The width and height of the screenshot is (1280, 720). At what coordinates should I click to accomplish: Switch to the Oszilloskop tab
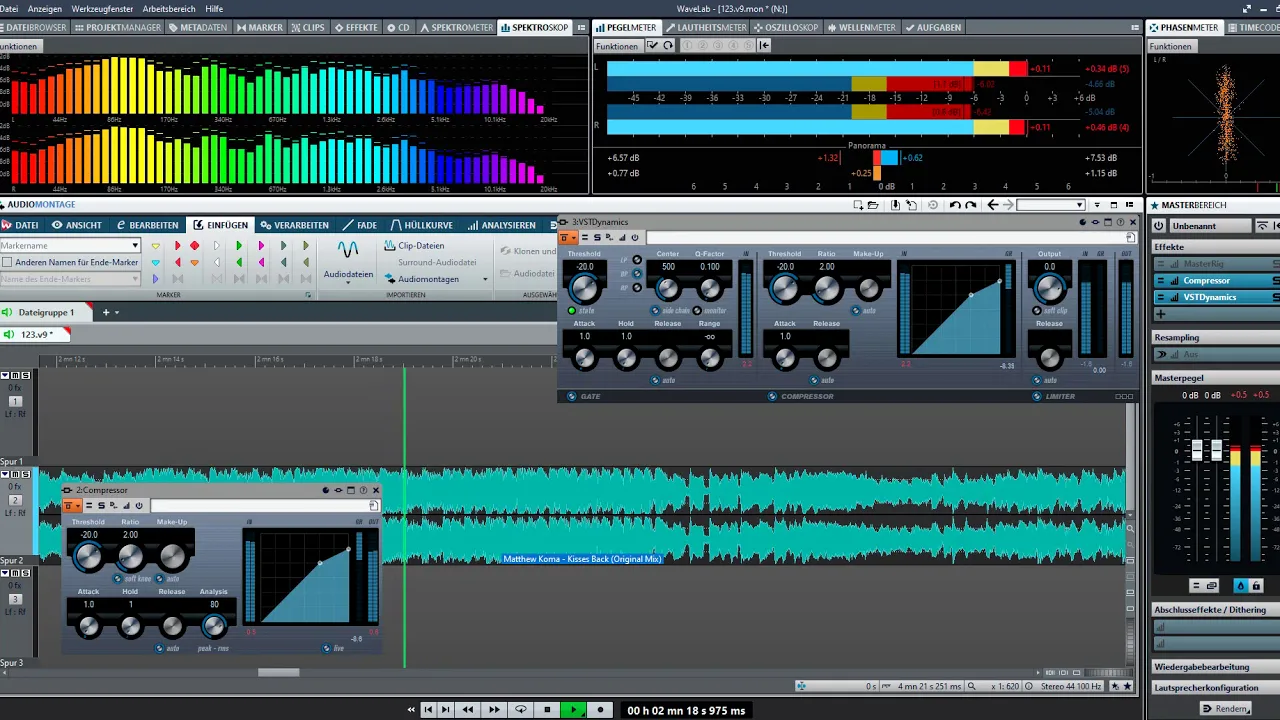(785, 28)
